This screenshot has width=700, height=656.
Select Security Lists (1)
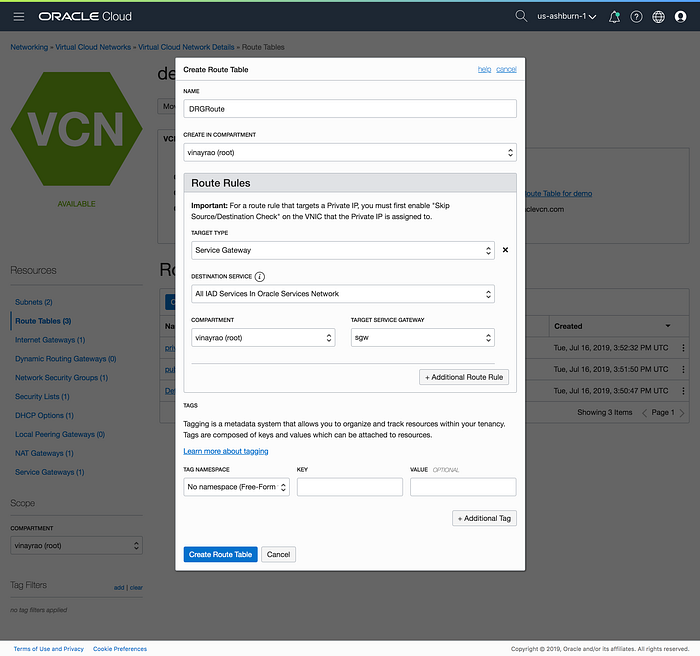(42, 397)
